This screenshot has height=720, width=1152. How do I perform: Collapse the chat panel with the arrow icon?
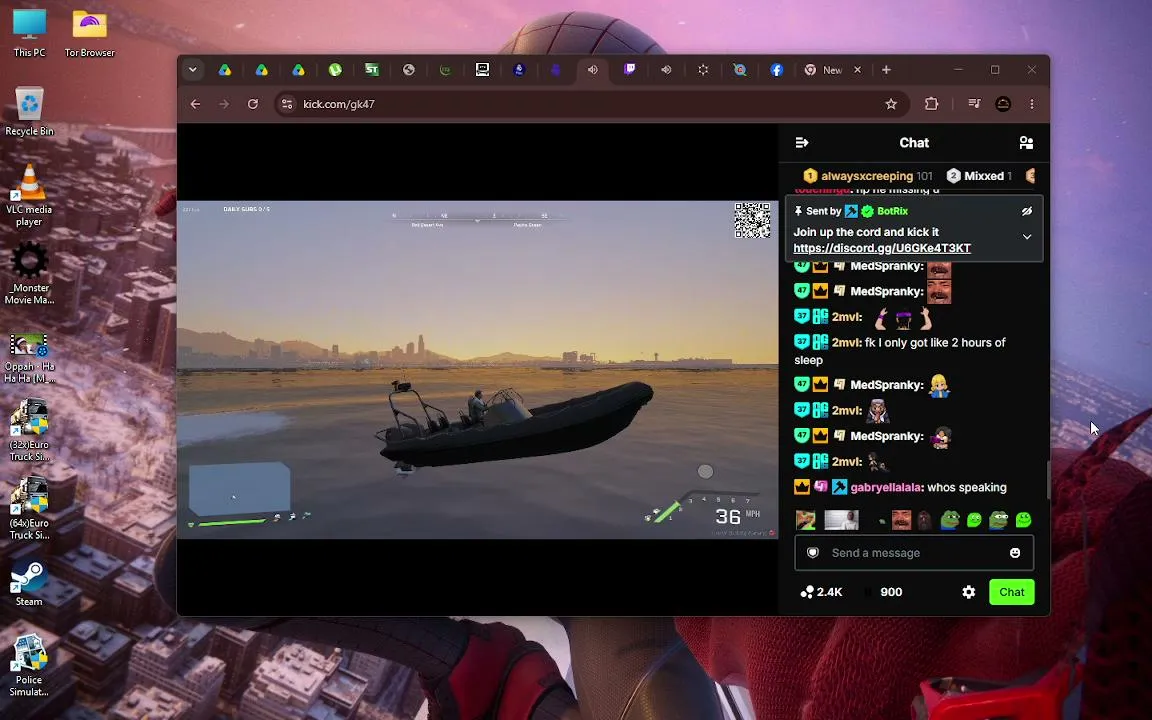tap(802, 143)
